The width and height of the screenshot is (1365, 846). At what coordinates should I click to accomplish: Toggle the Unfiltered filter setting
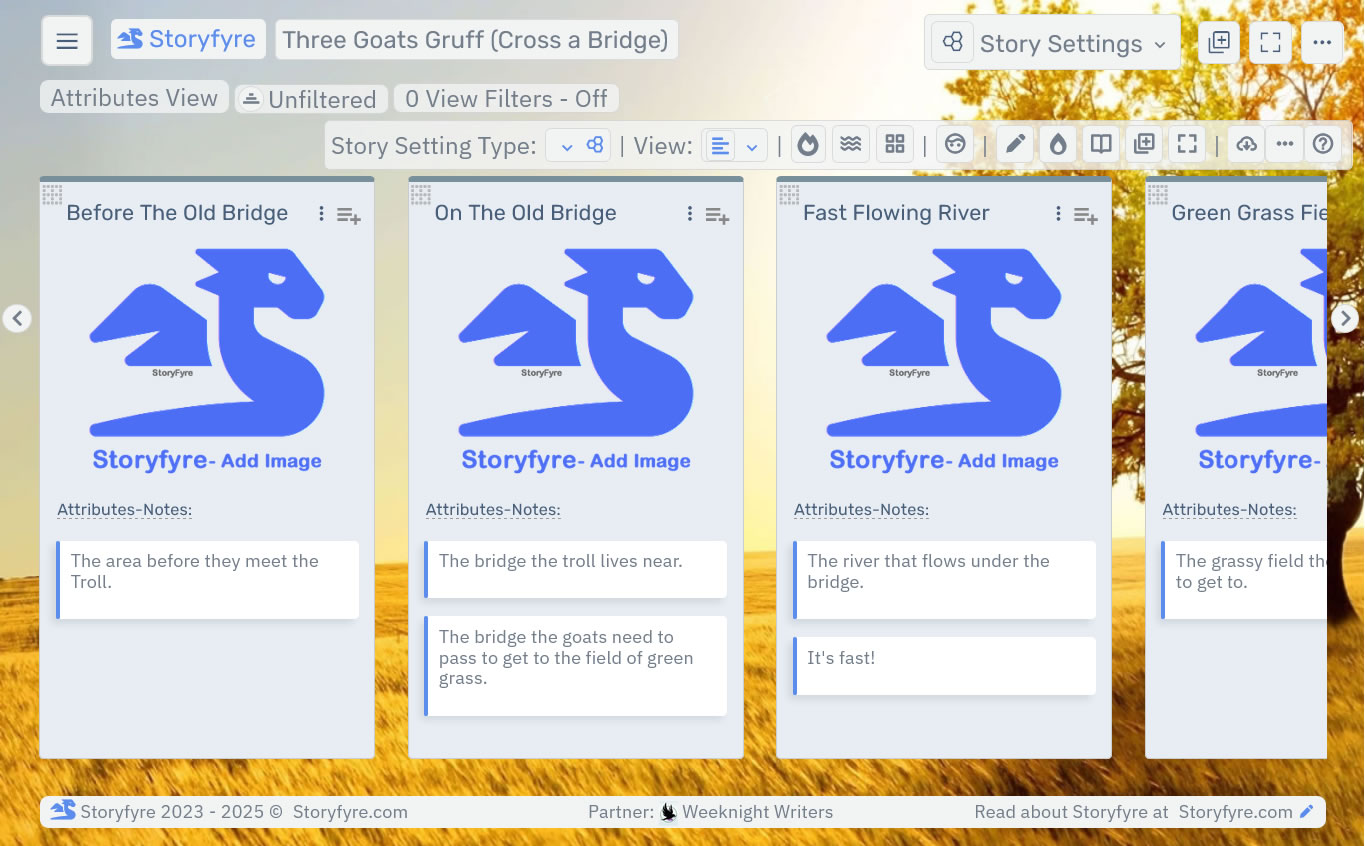click(311, 98)
